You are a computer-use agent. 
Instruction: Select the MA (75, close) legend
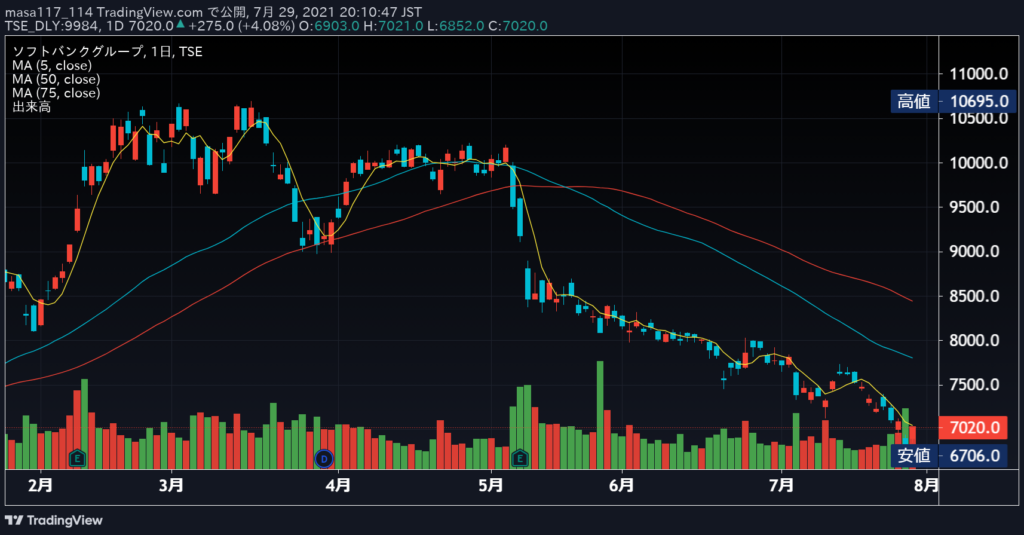[x=56, y=93]
